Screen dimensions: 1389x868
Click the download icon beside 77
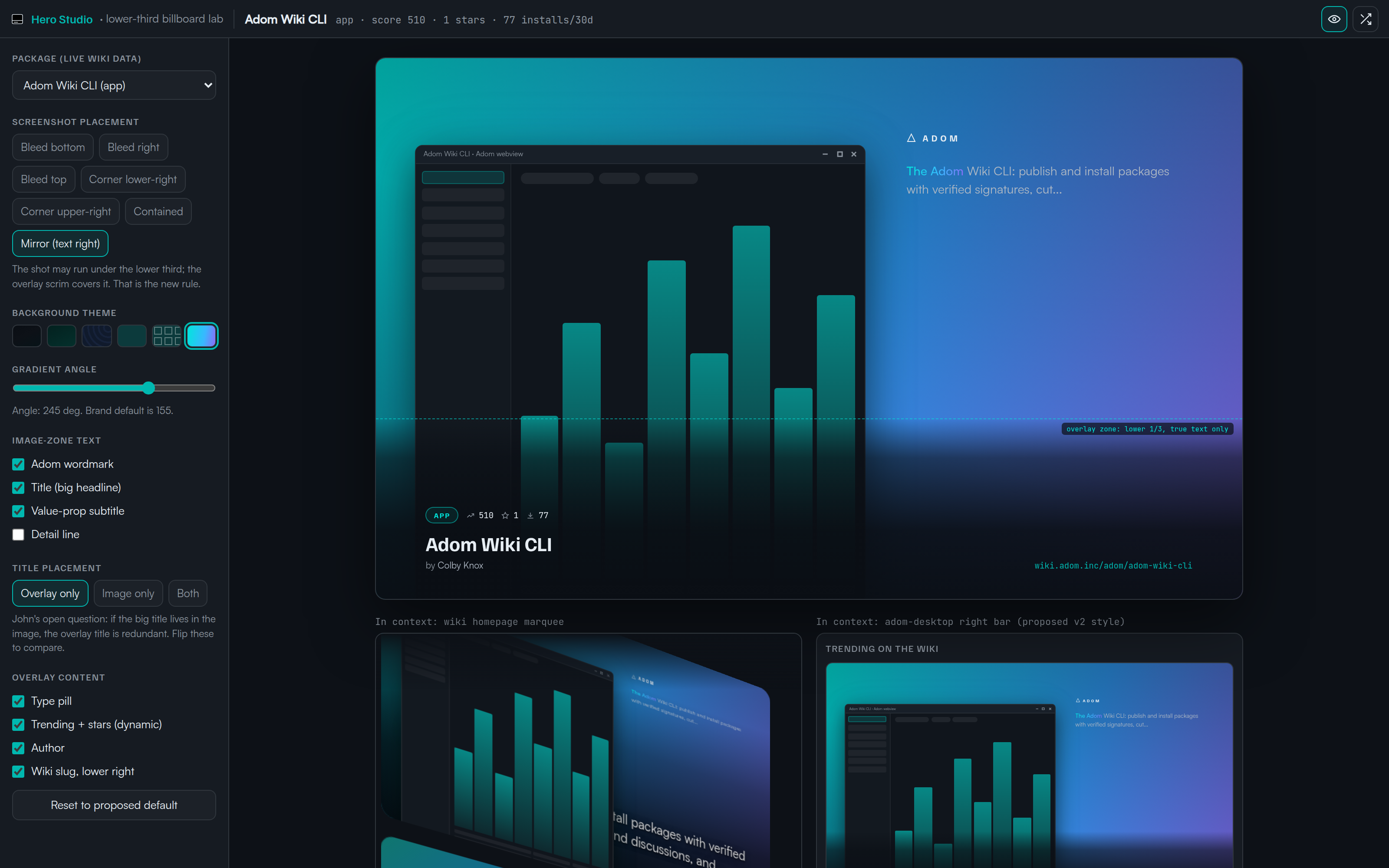tap(530, 516)
